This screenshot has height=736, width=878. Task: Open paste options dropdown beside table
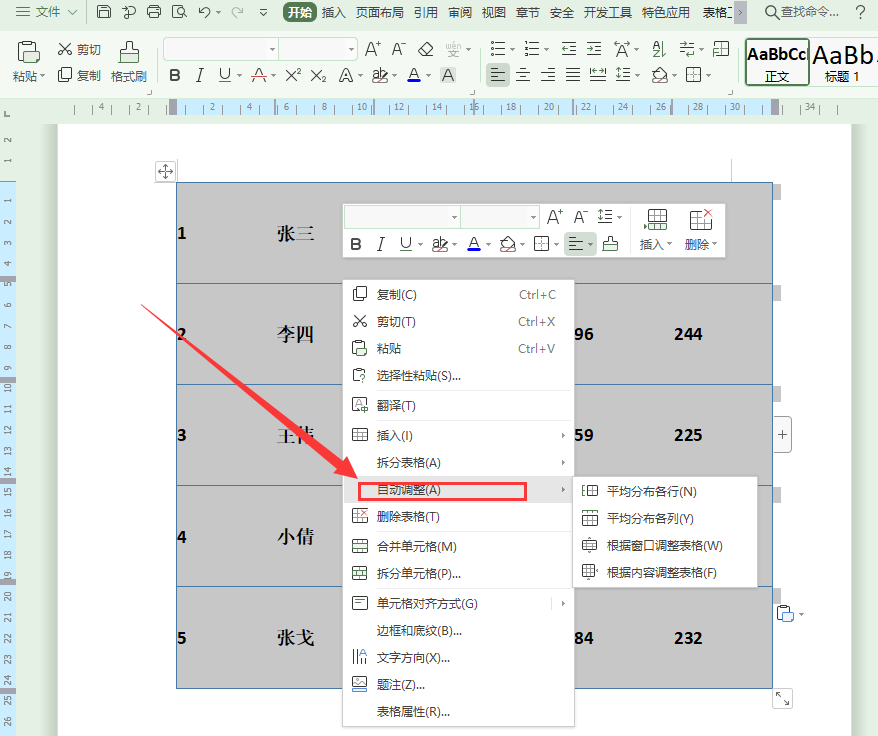(801, 614)
